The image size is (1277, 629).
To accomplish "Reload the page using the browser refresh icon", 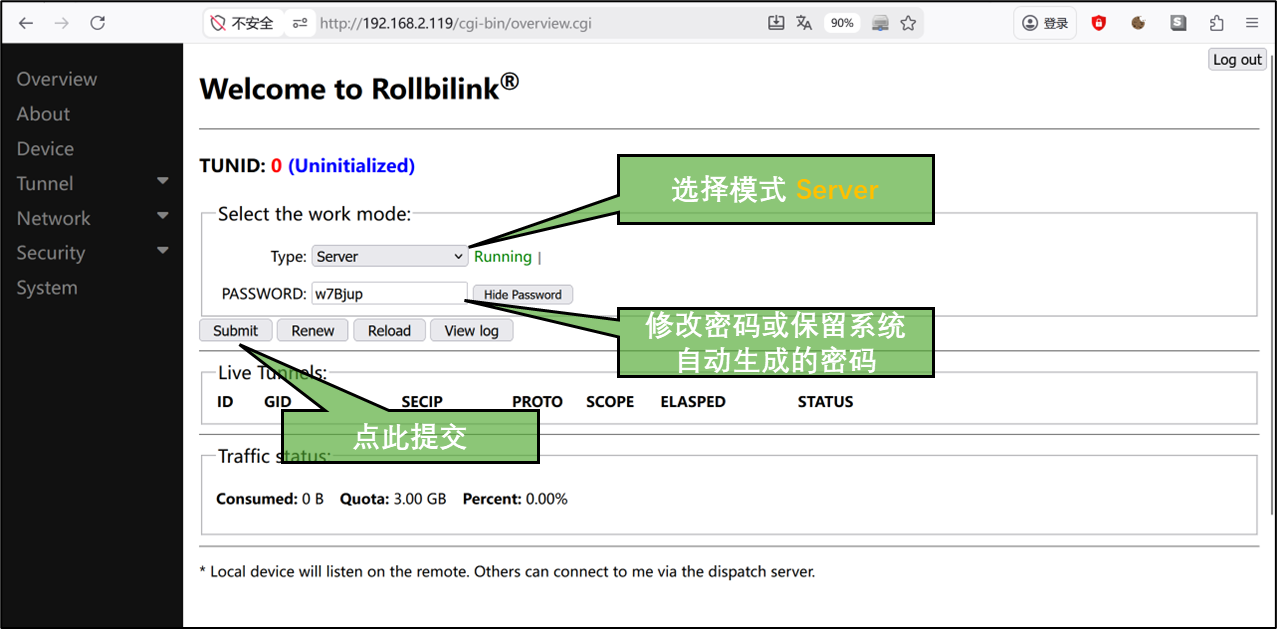I will (x=97, y=23).
